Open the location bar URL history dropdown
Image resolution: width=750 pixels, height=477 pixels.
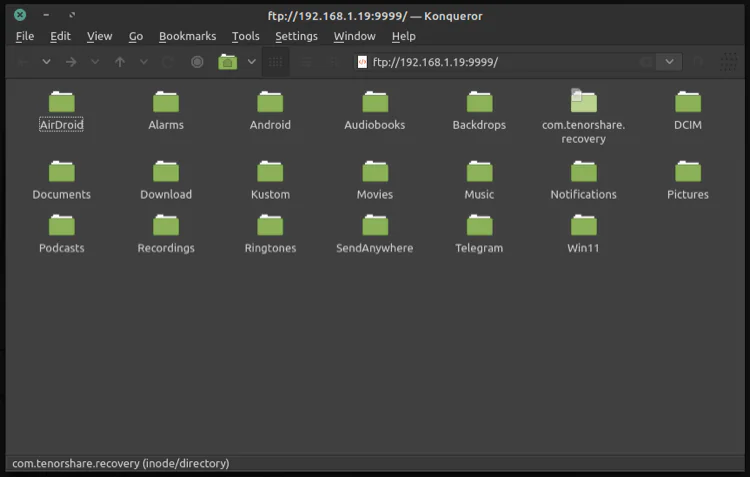click(669, 62)
